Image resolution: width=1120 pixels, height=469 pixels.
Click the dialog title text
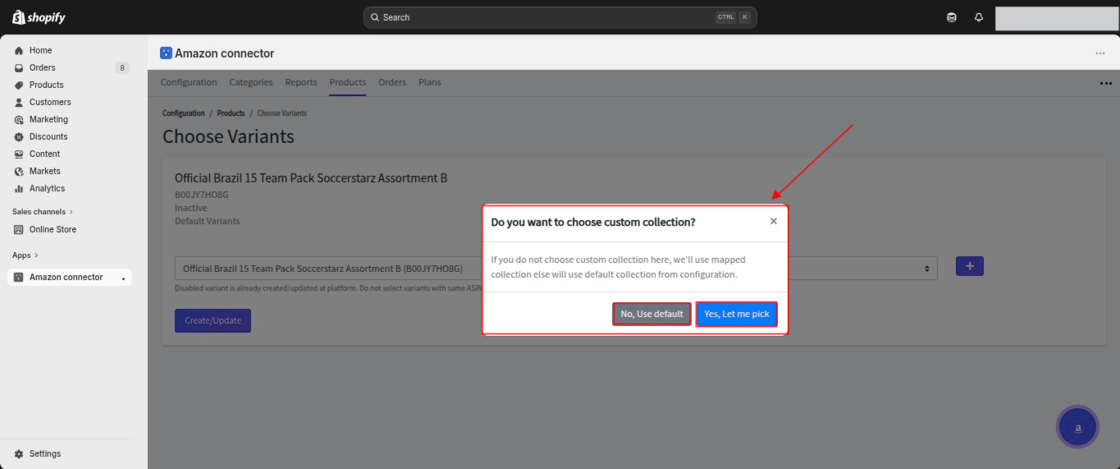click(593, 222)
